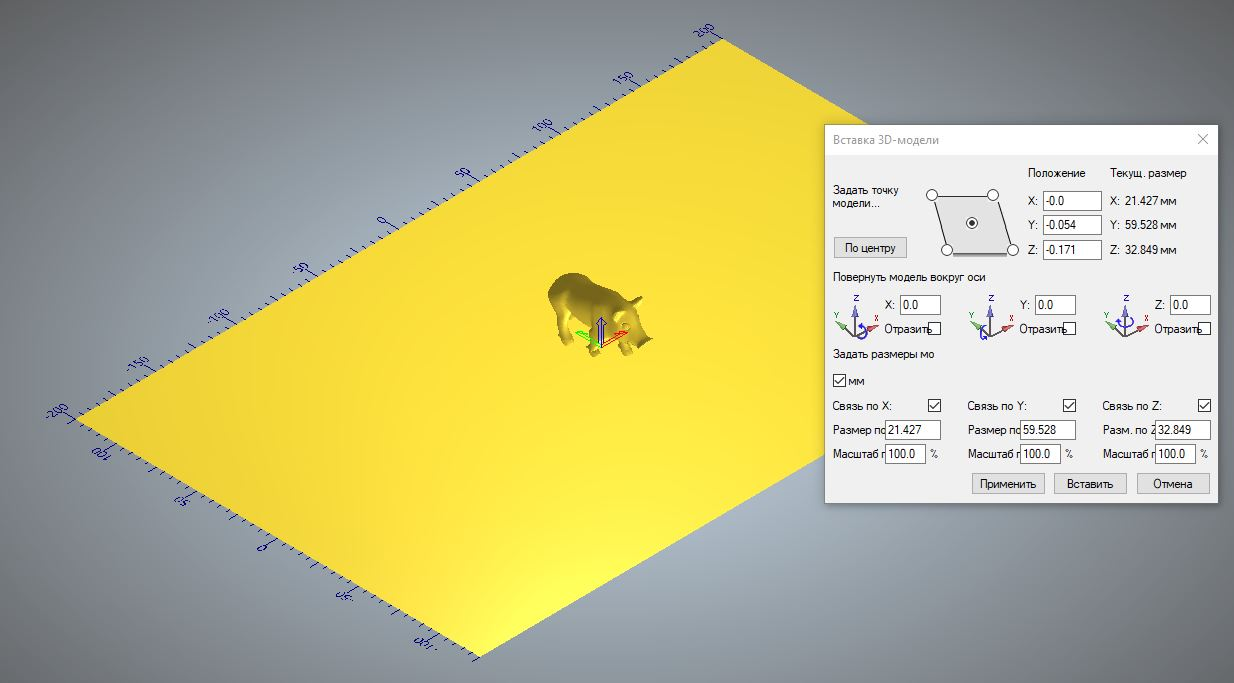The image size is (1234, 683).
Task: Click the Масштаб Z percent field
Action: click(1175, 454)
